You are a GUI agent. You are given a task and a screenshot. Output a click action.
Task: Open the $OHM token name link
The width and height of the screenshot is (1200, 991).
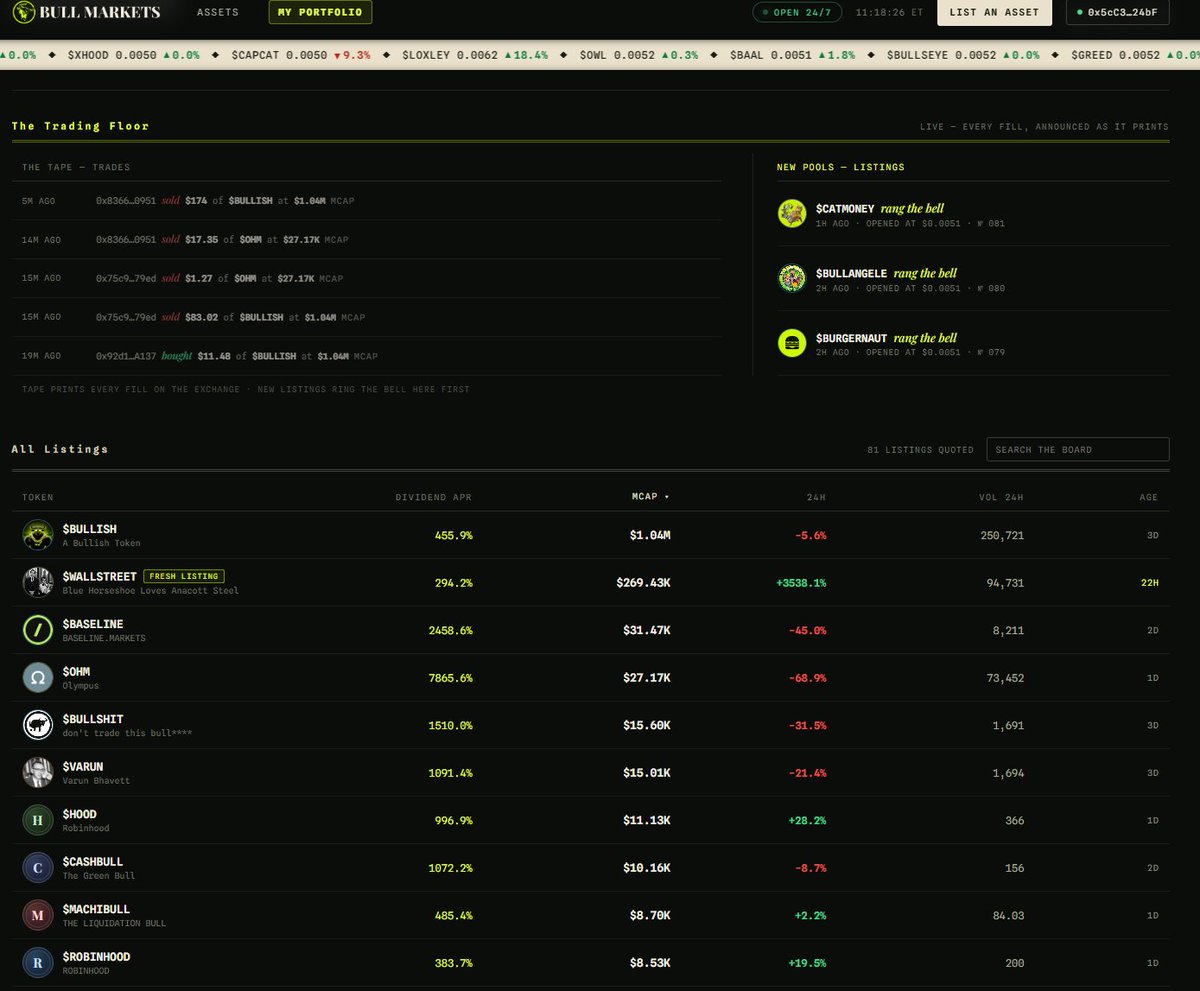point(78,671)
